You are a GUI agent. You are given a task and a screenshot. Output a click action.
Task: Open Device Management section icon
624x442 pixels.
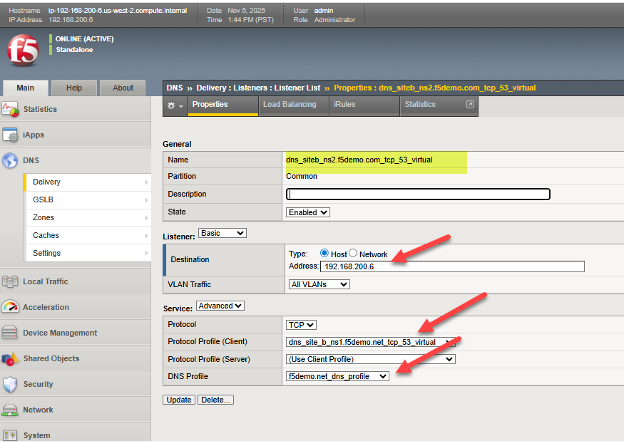coord(11,333)
